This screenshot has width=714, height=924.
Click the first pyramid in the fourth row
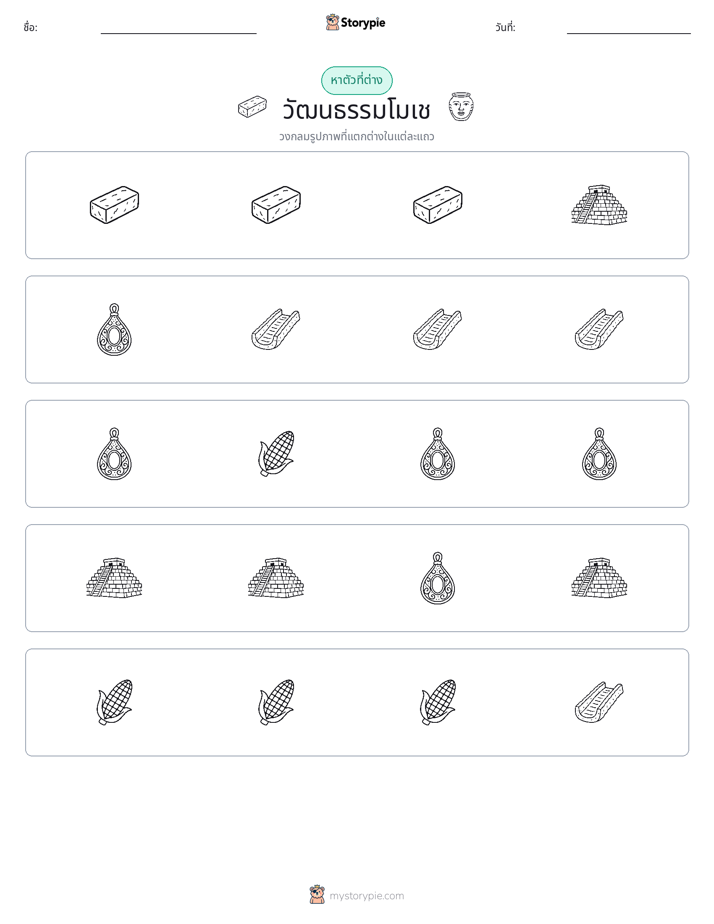[x=114, y=578]
